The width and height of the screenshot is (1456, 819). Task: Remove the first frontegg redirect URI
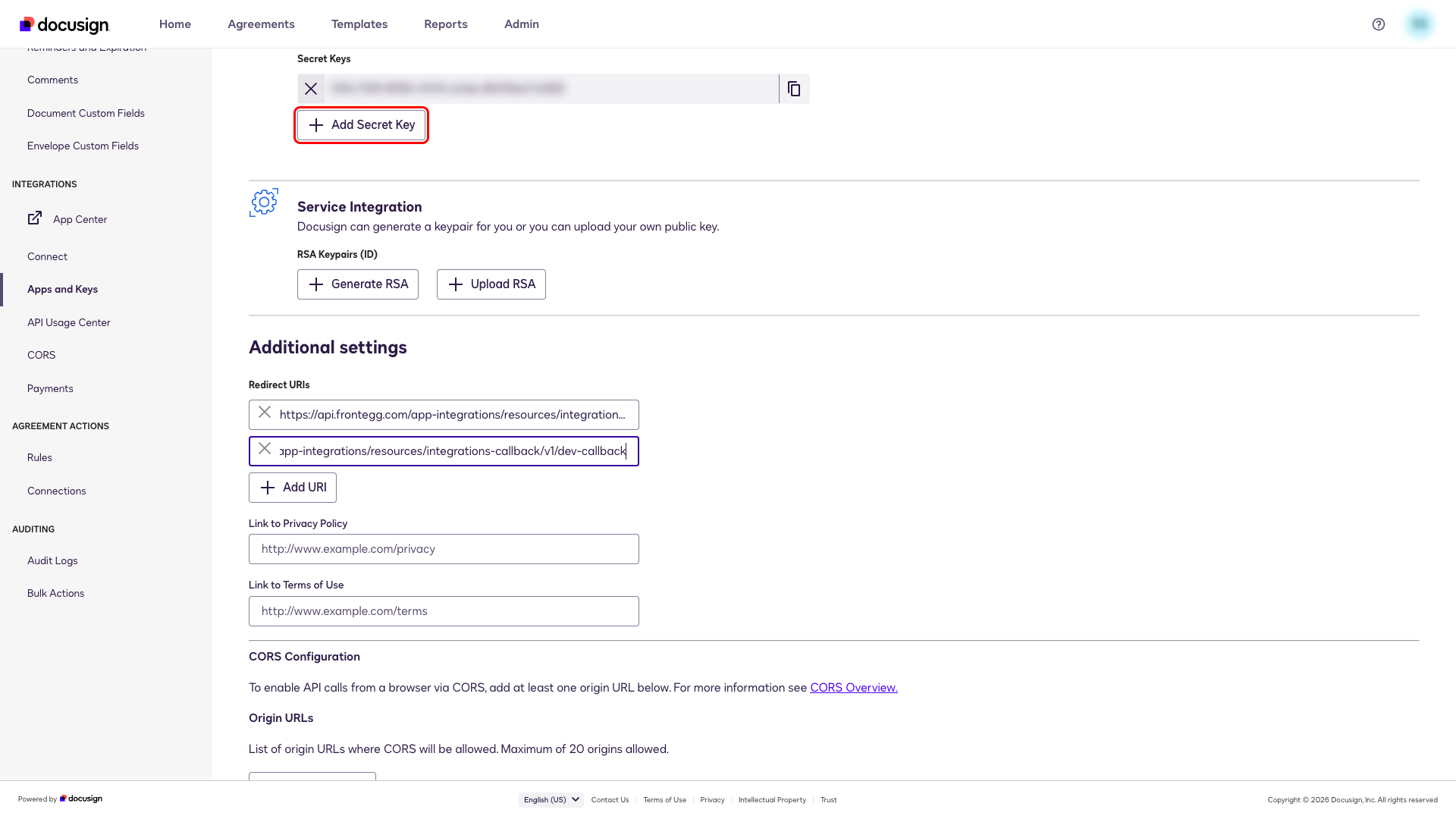(265, 412)
